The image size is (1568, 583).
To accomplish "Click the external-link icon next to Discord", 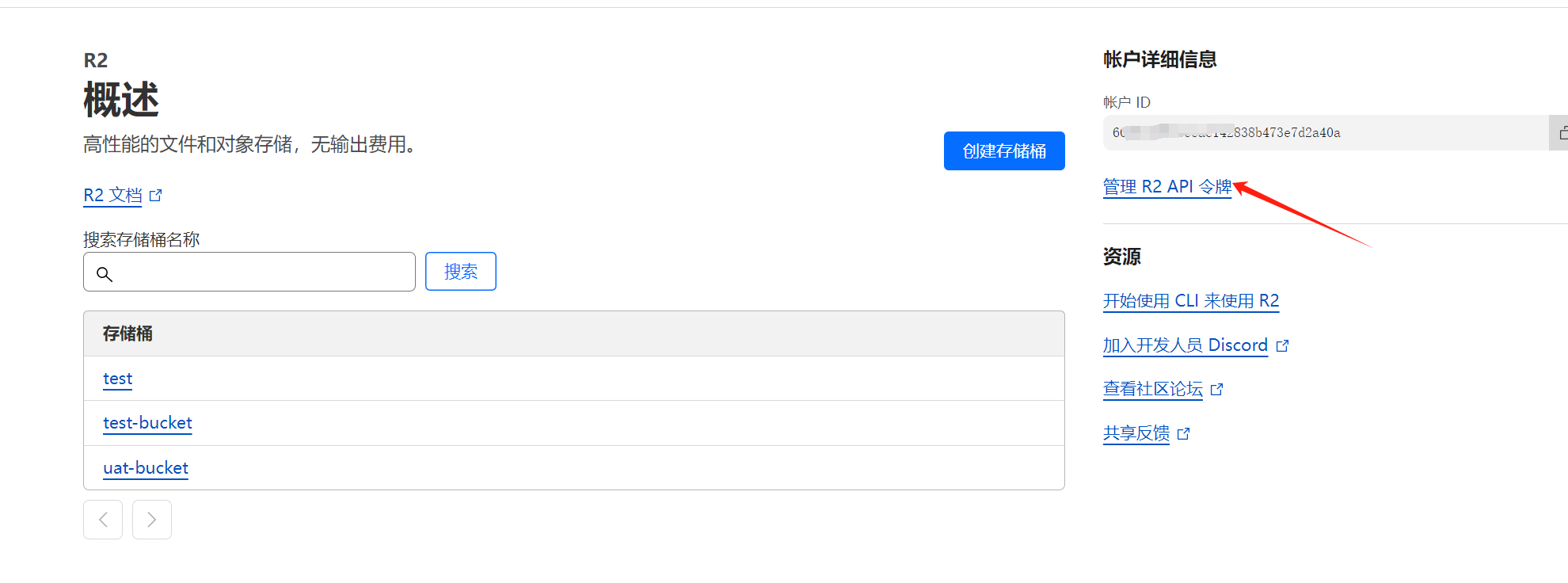I will (x=1282, y=345).
